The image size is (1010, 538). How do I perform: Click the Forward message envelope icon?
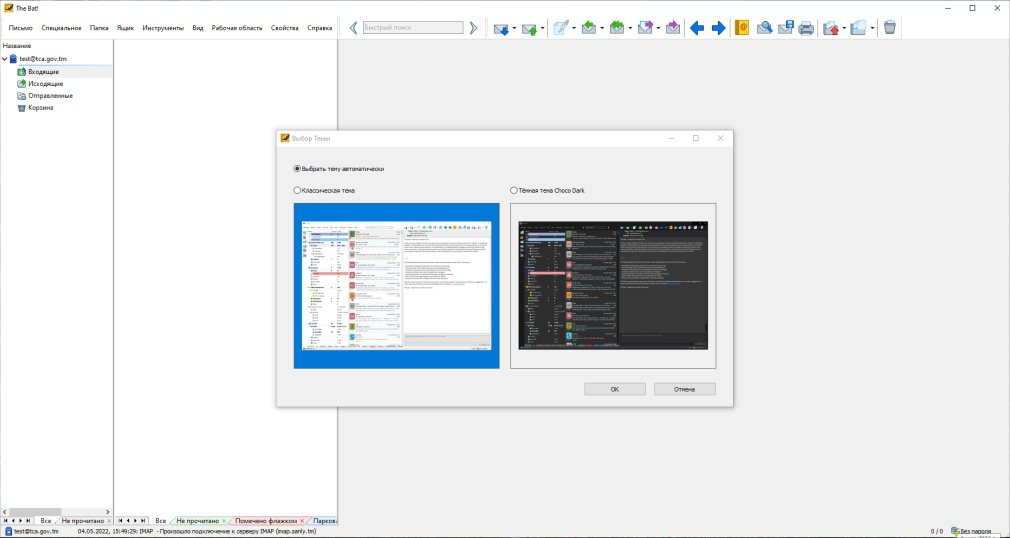[x=645, y=28]
